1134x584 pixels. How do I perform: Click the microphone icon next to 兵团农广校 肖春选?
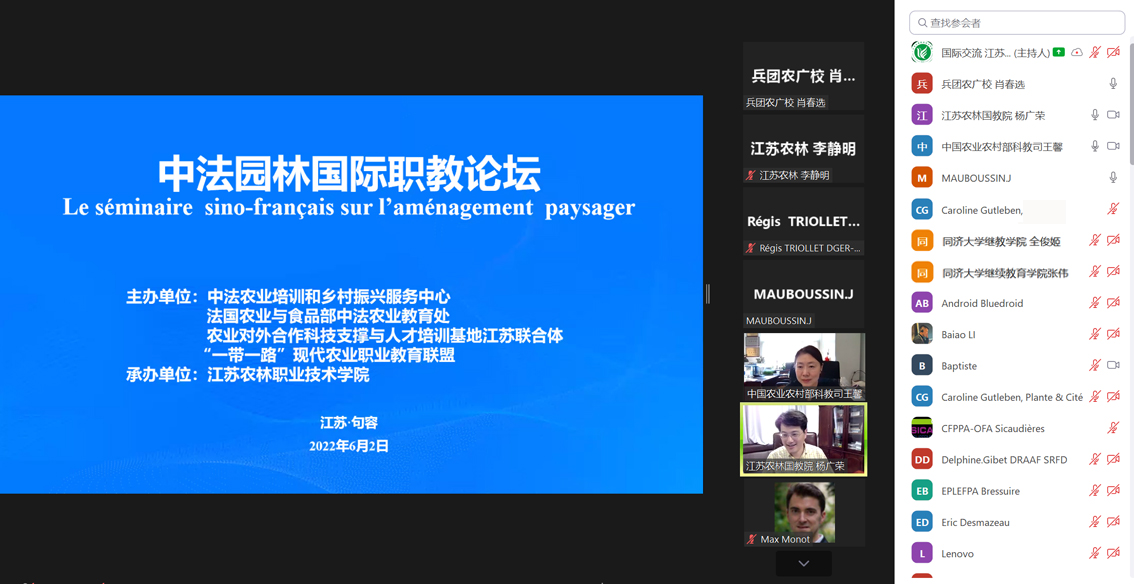click(x=1113, y=84)
